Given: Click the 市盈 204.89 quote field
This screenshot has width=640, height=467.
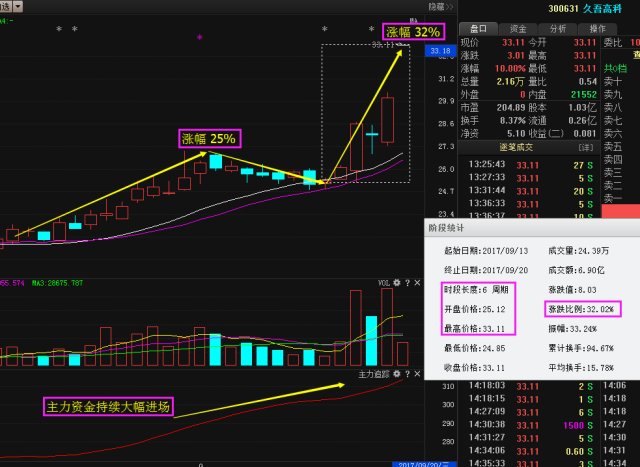Looking at the screenshot, I should (493, 107).
